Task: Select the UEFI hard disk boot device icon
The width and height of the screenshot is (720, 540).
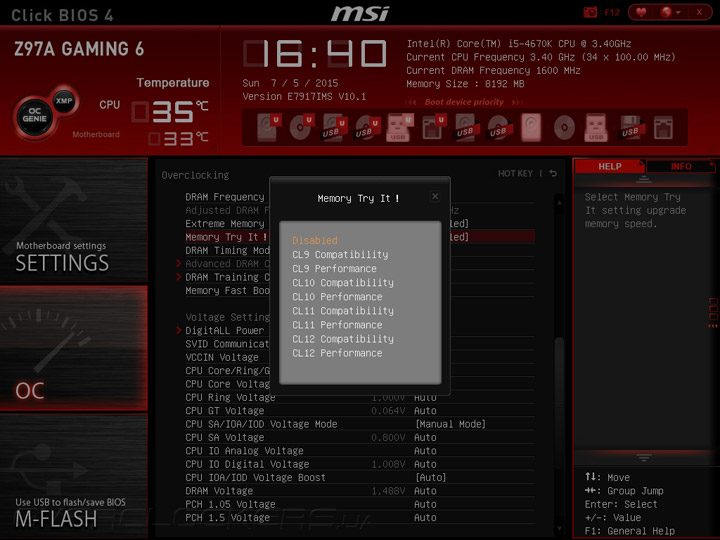Action: coord(269,127)
